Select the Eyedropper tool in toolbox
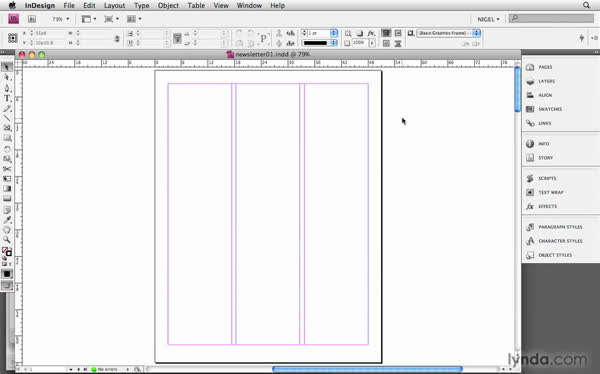The image size is (600, 374). click(x=7, y=220)
